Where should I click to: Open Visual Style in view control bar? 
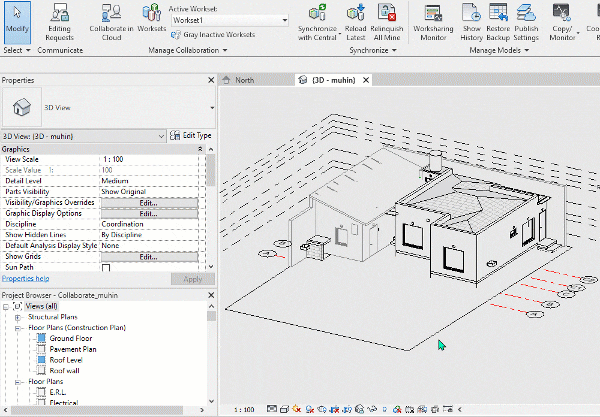[284, 409]
